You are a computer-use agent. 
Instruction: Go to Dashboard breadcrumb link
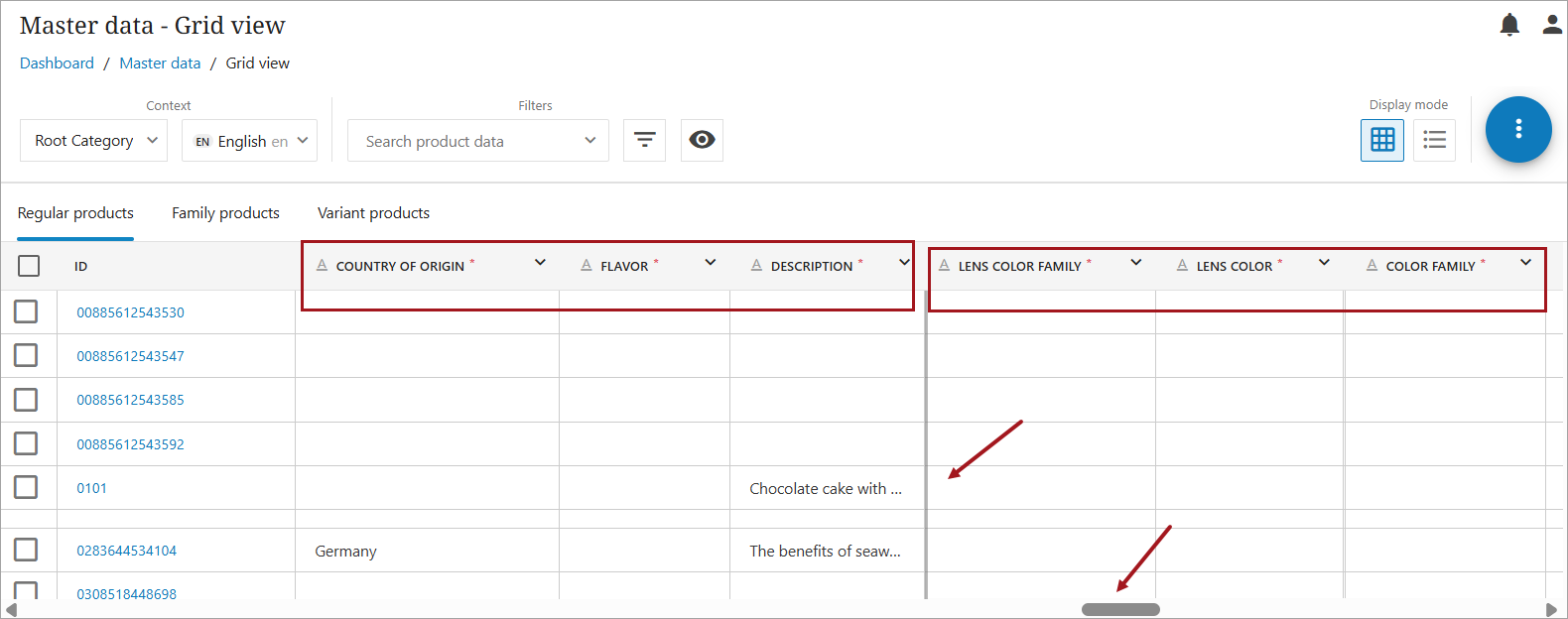[57, 63]
